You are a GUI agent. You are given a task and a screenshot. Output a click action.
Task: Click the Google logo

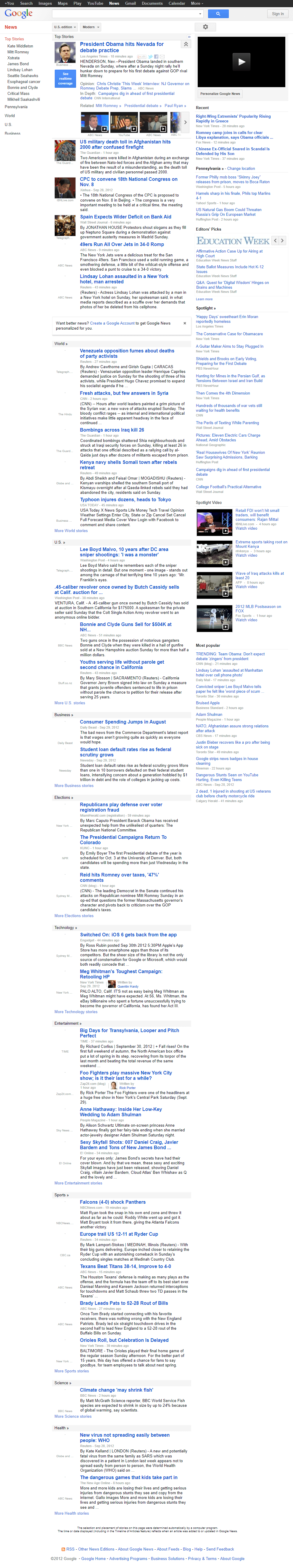[x=18, y=13]
